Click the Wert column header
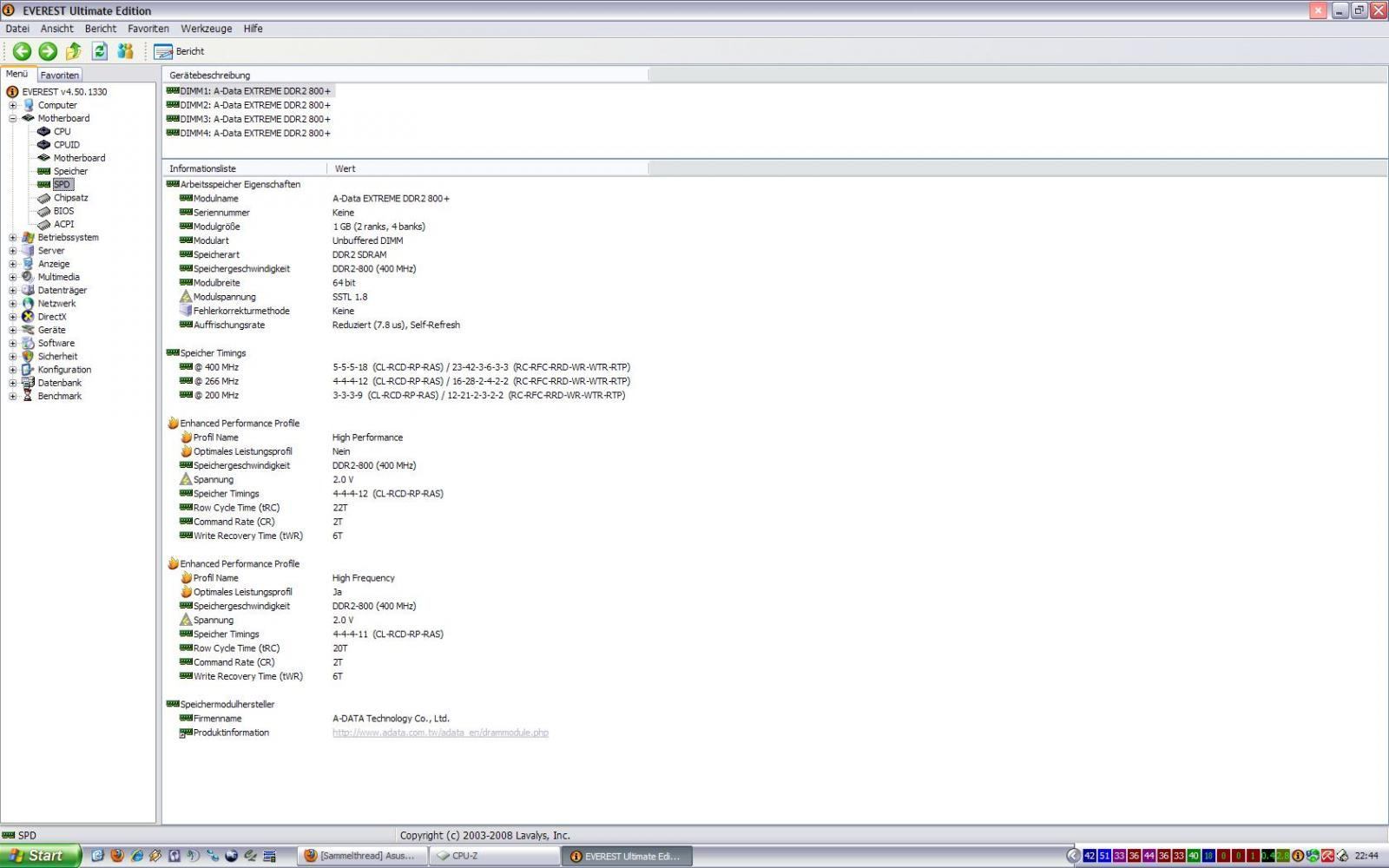 pyautogui.click(x=487, y=168)
